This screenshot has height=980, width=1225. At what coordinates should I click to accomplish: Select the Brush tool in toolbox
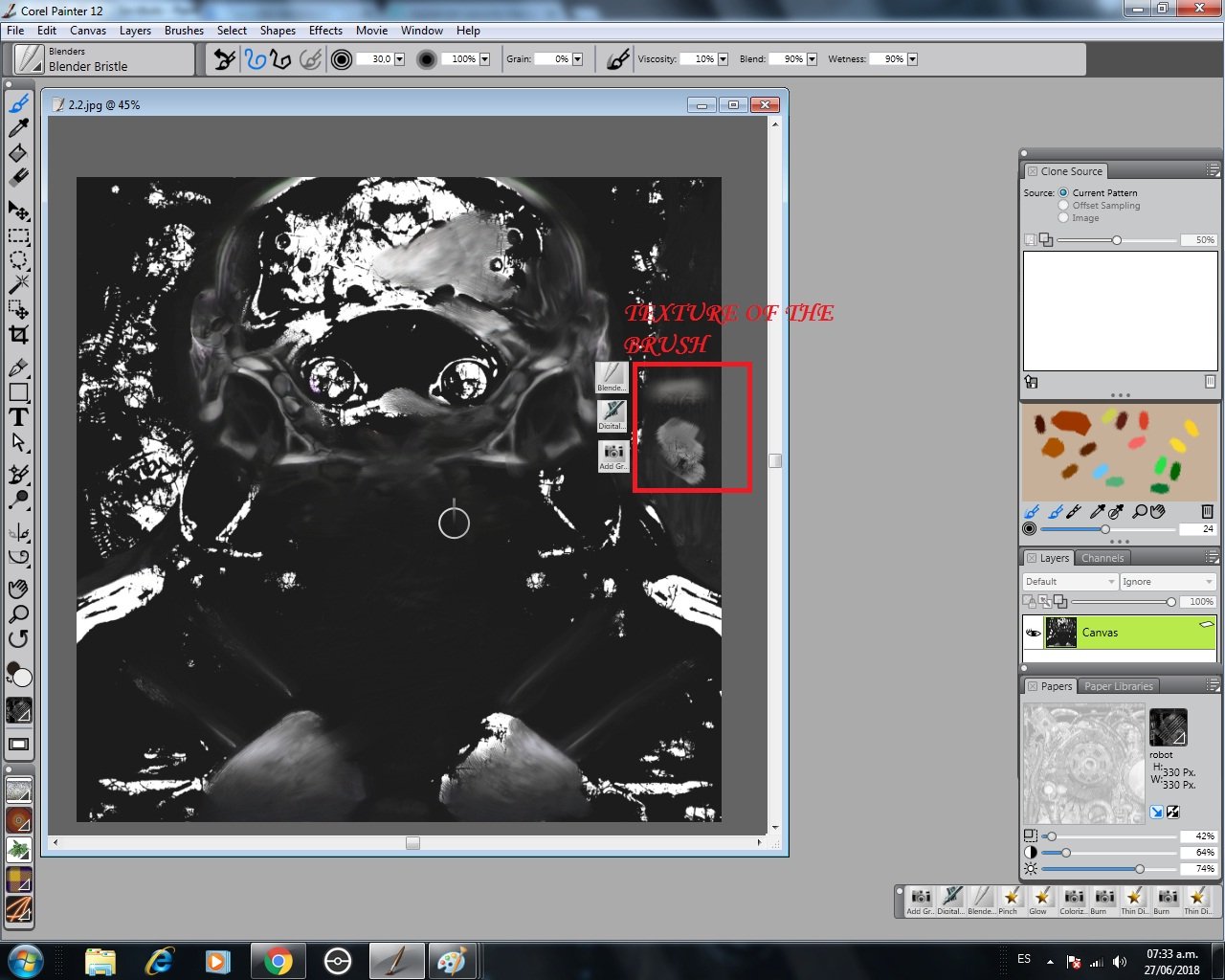pos(18,103)
